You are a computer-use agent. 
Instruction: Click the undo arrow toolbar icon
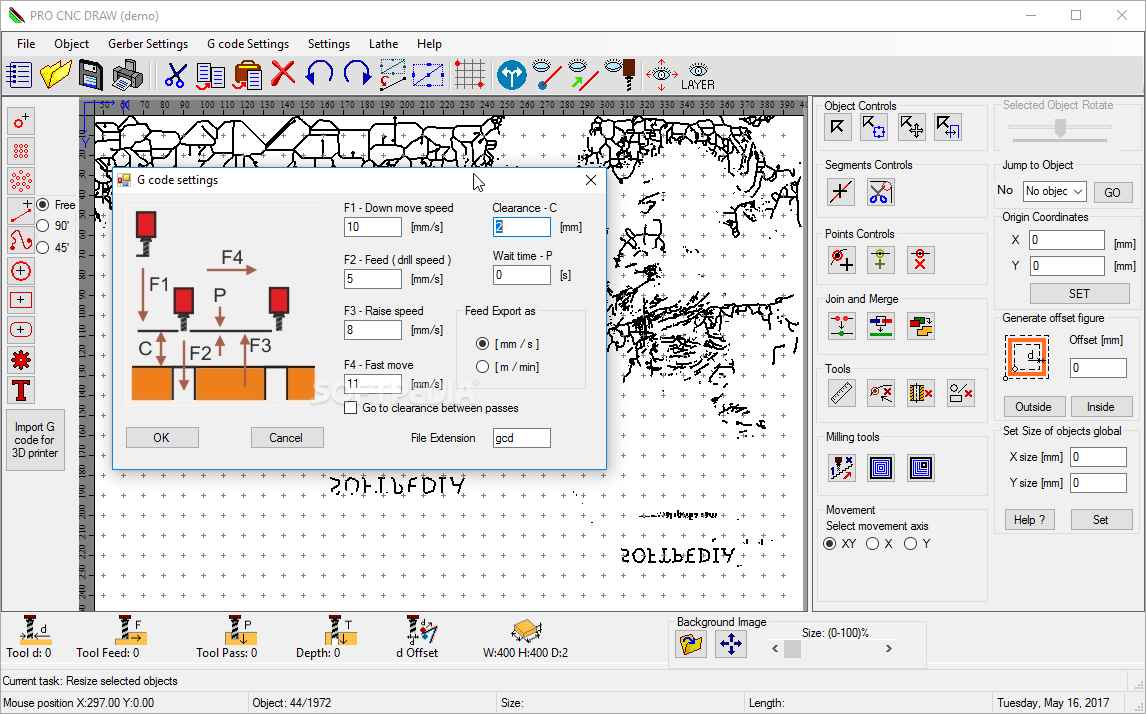(x=319, y=75)
